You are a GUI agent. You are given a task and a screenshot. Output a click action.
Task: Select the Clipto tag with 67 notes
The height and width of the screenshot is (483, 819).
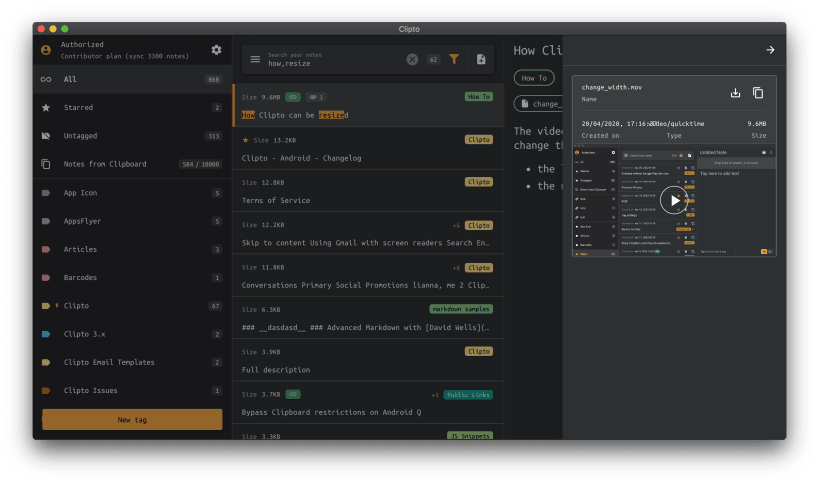point(133,306)
